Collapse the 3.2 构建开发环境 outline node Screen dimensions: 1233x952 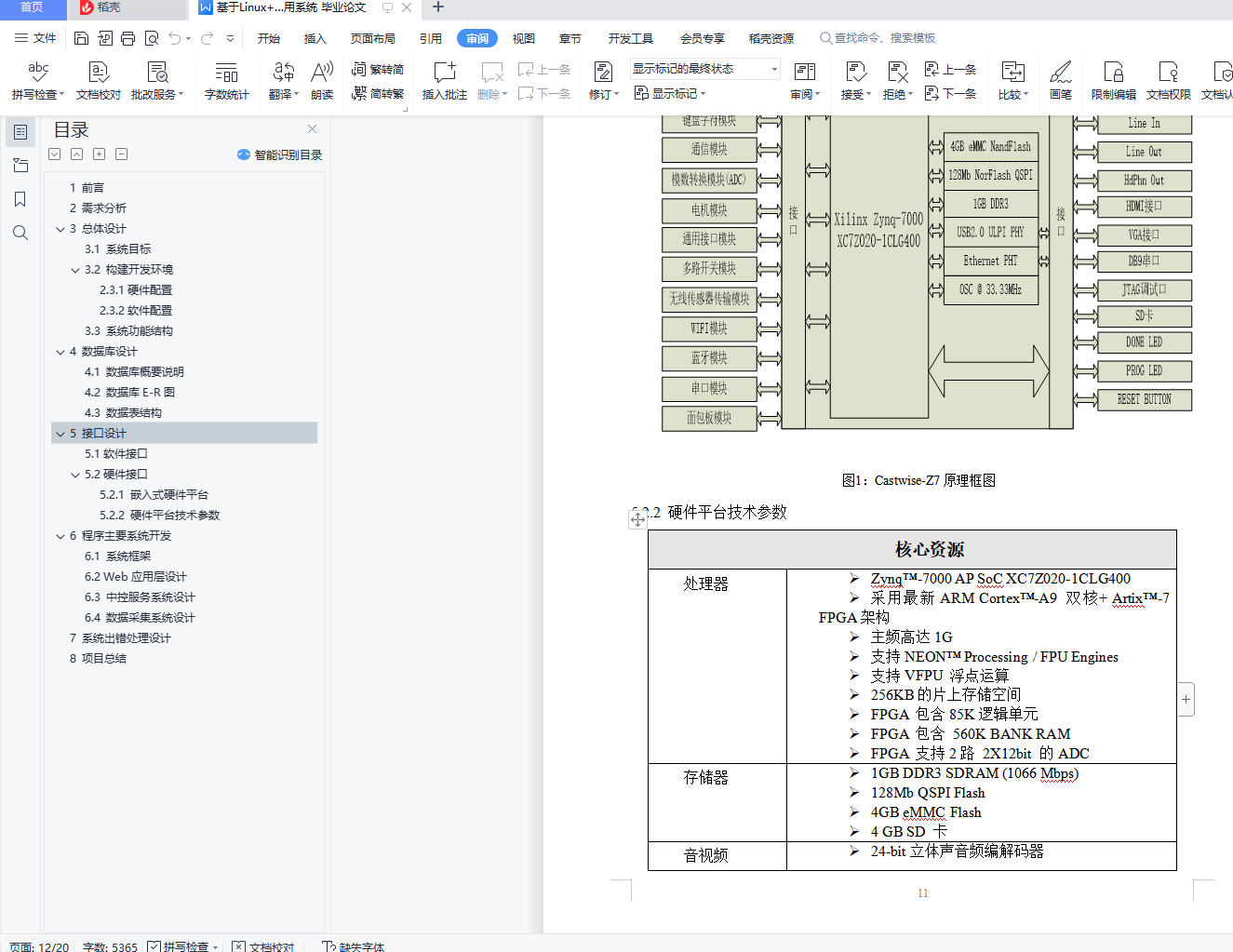[x=75, y=270]
